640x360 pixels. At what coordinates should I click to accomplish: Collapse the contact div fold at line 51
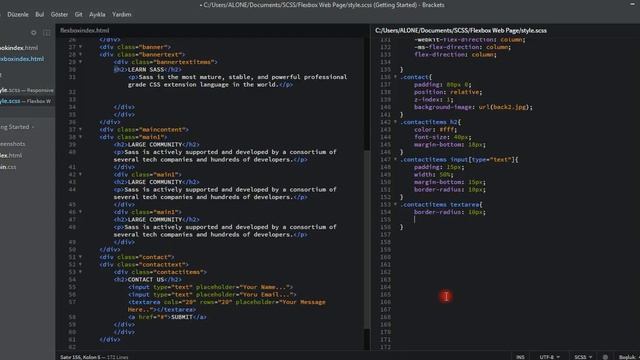(80, 257)
